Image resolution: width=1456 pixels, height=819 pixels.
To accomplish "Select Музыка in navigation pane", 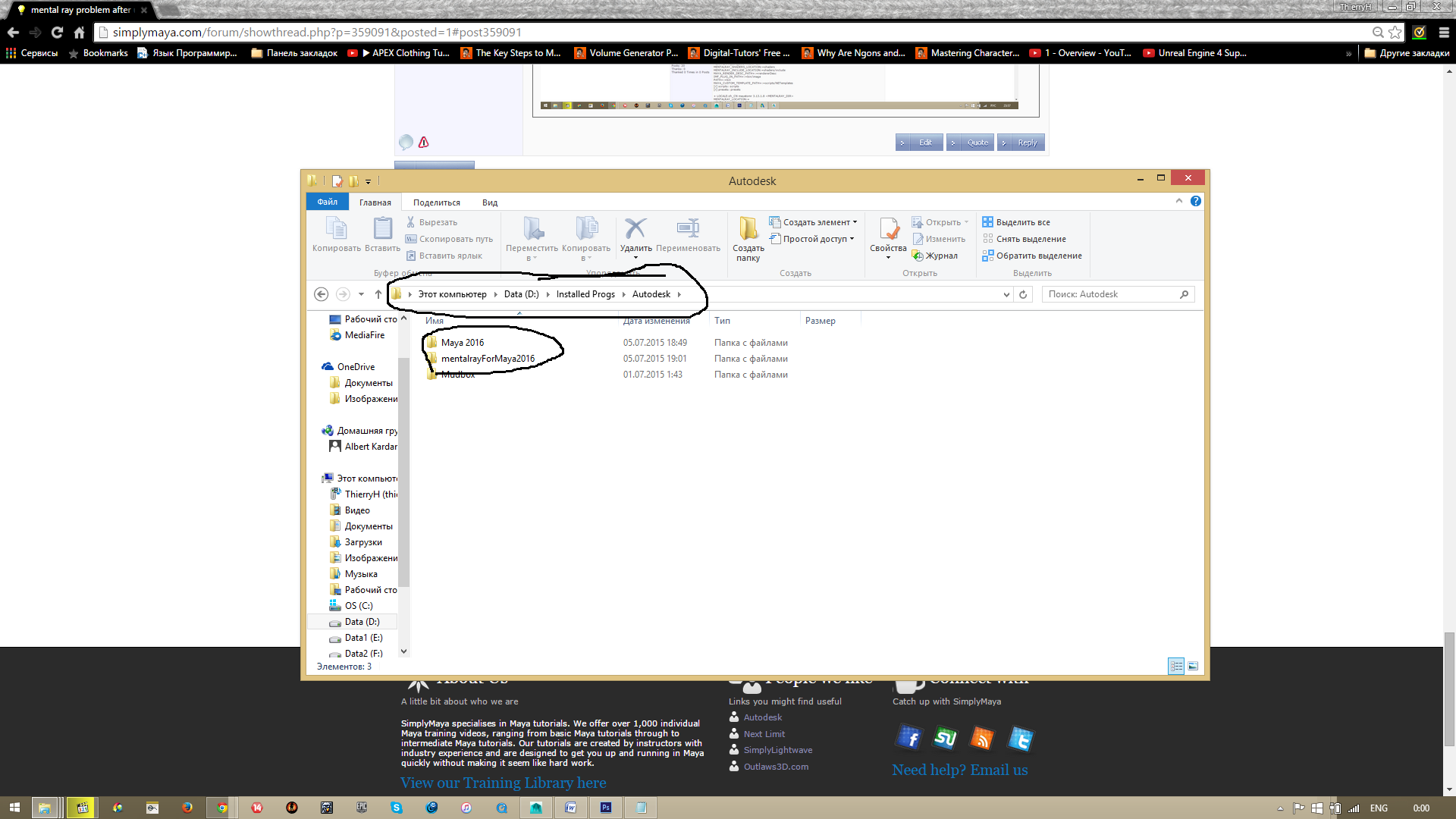I will point(361,574).
